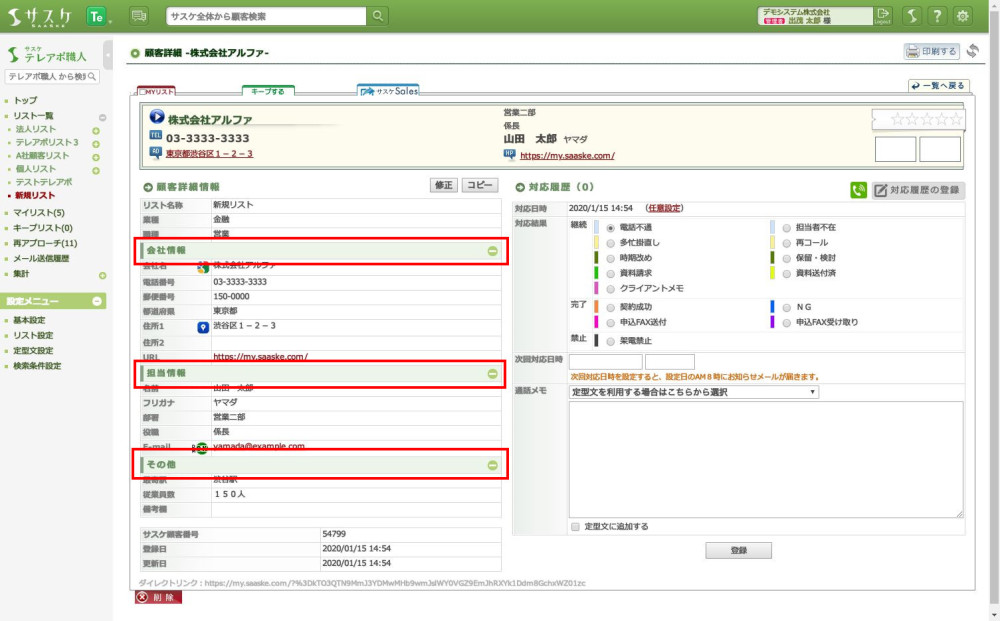Click the refresh arrows icon beside 印刷する

coord(972,51)
